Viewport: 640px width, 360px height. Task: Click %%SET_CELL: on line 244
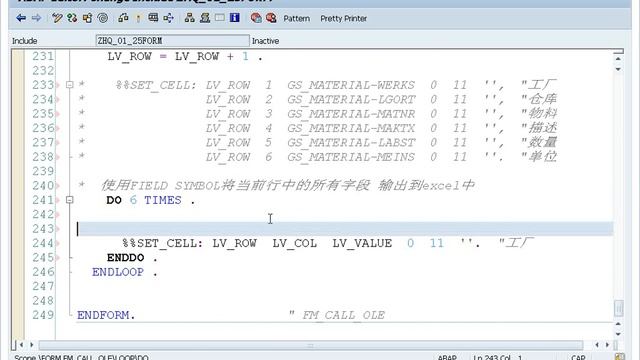click(x=162, y=243)
